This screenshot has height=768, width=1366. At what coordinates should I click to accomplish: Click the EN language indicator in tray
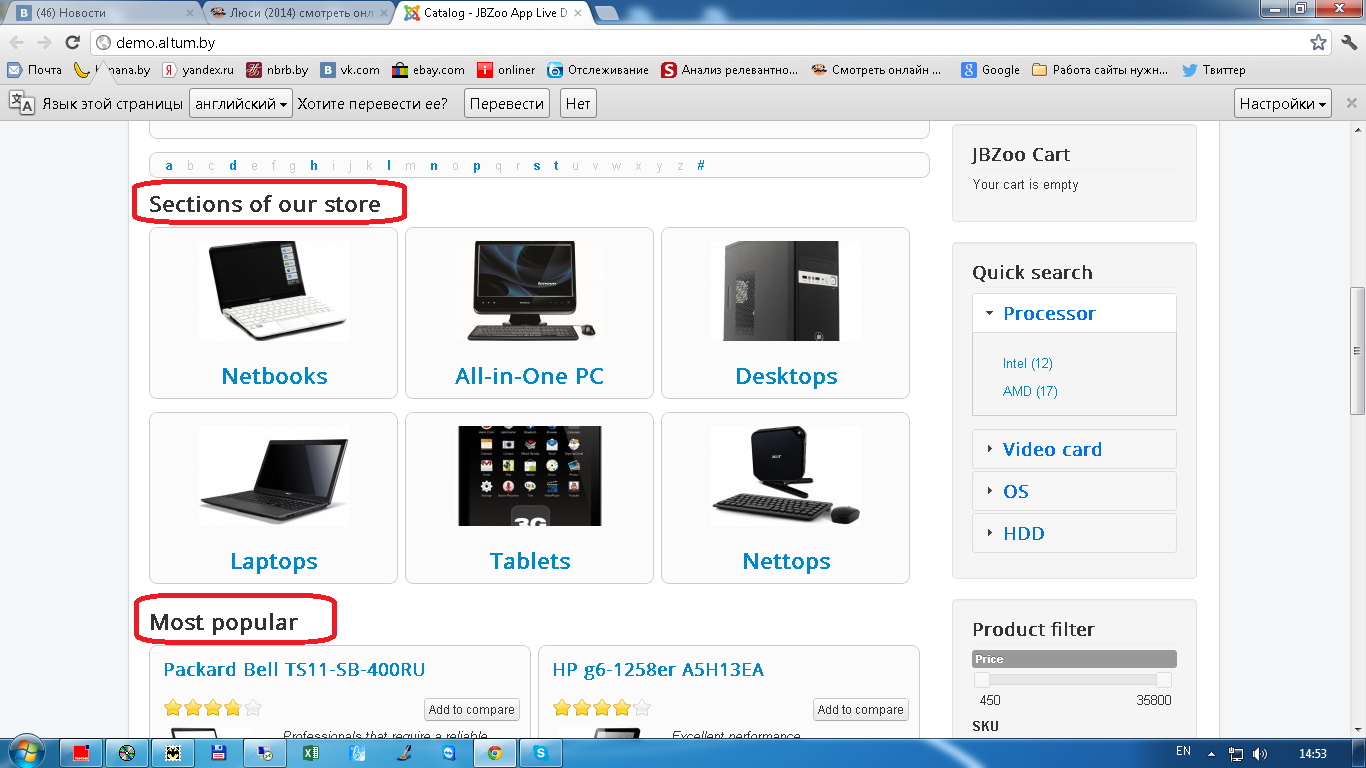tap(1183, 752)
